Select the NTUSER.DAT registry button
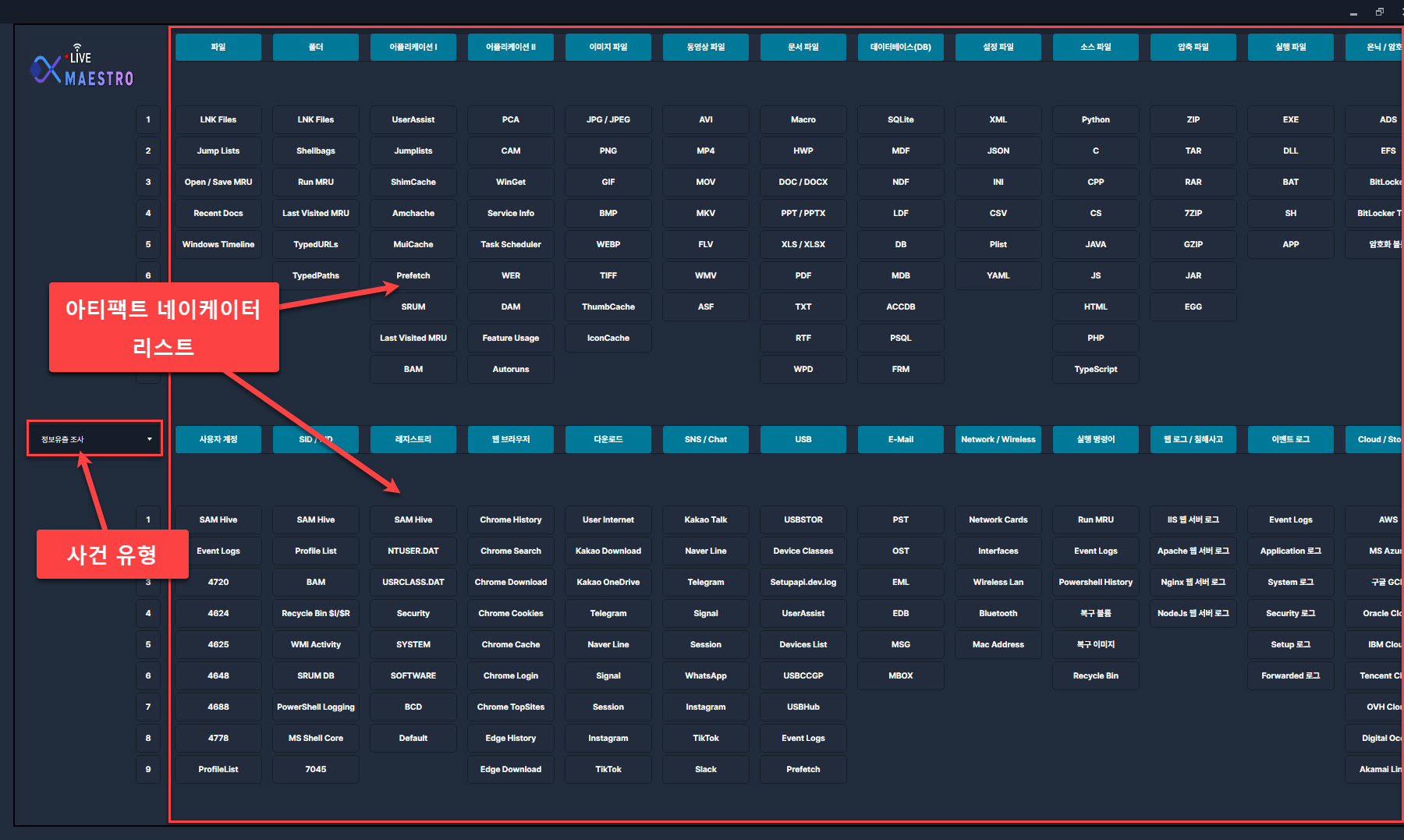The image size is (1404, 840). [413, 551]
